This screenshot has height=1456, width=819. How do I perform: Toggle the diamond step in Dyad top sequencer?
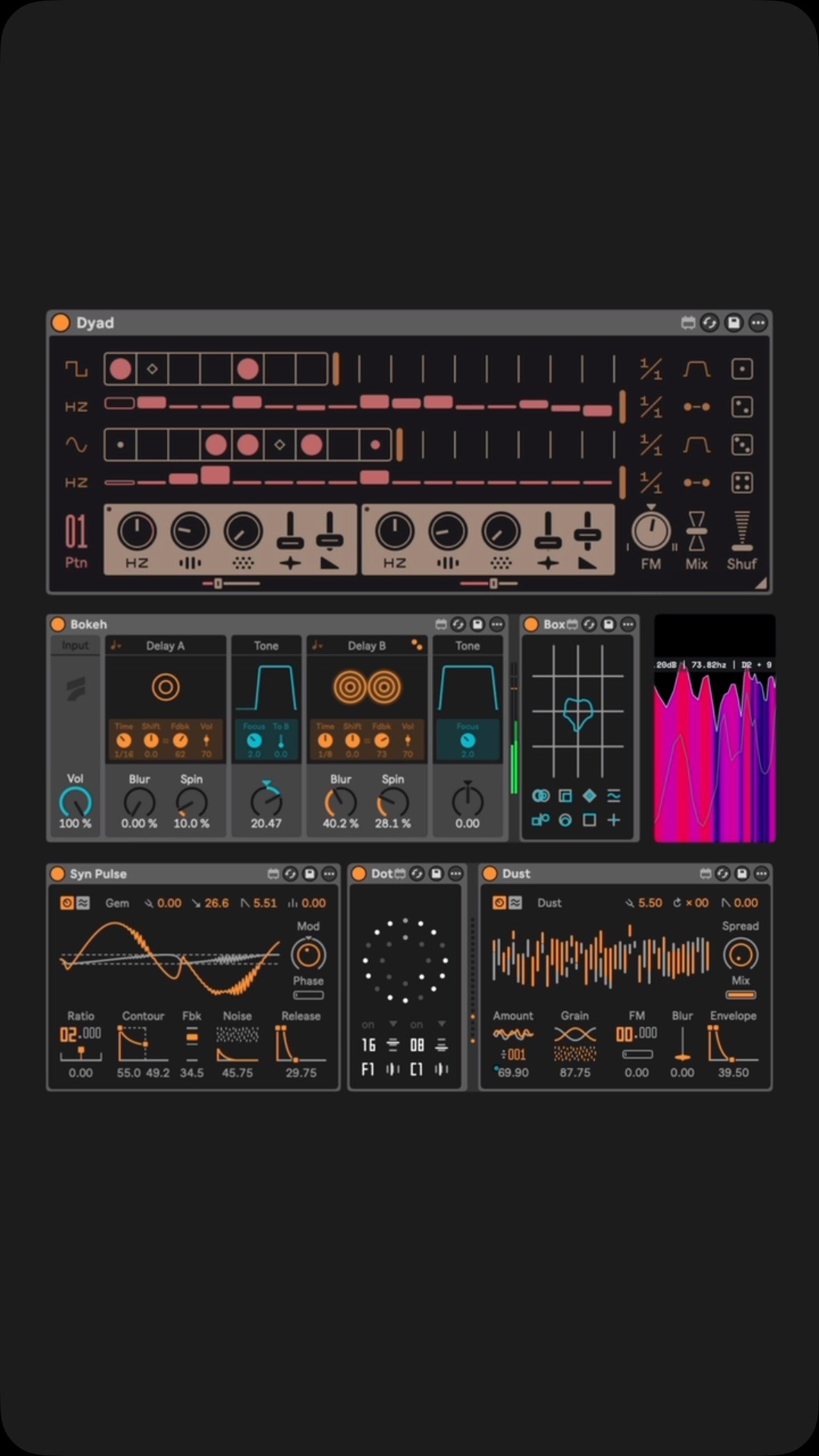click(152, 369)
